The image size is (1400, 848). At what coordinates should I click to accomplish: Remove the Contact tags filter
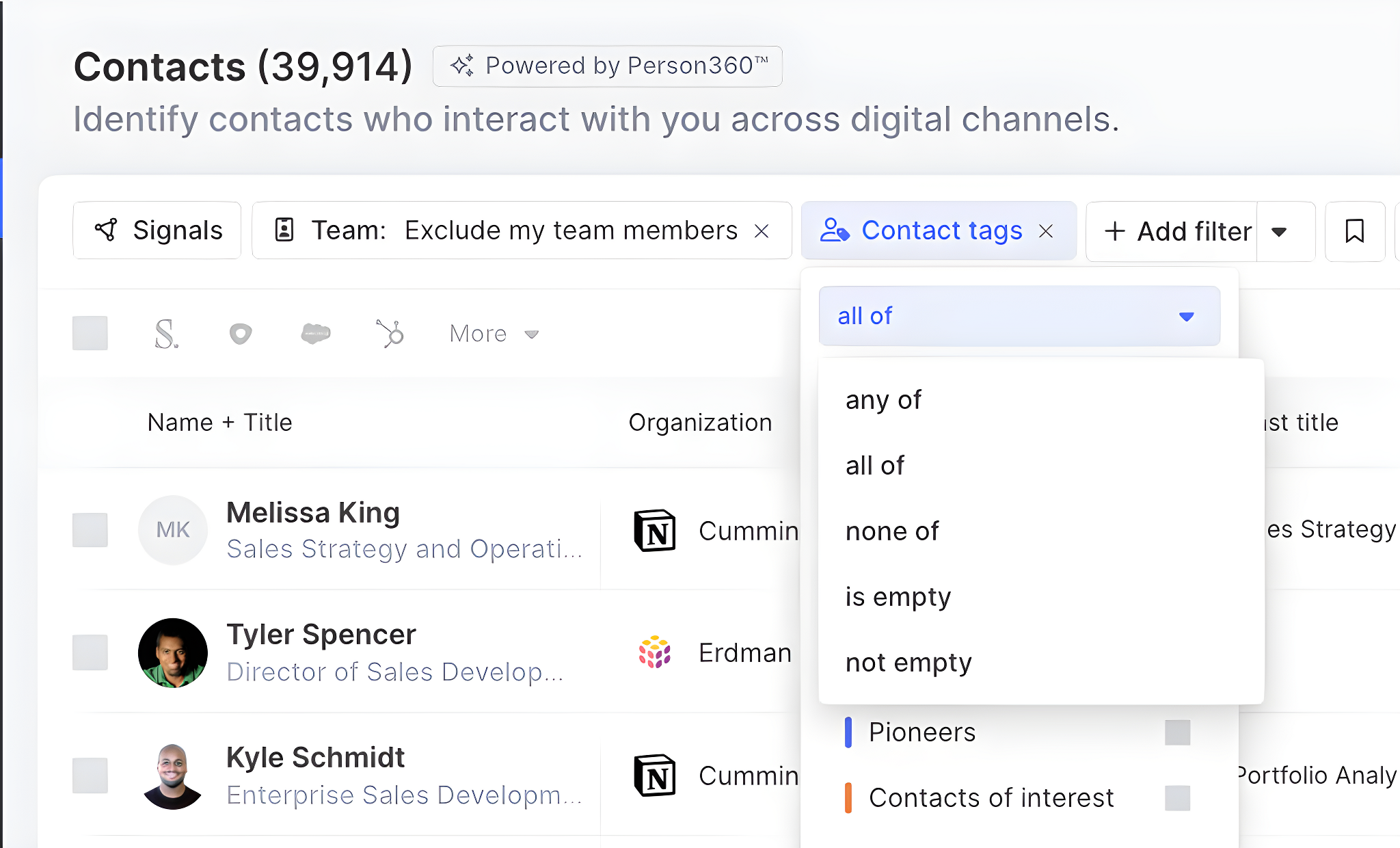pyautogui.click(x=1046, y=231)
